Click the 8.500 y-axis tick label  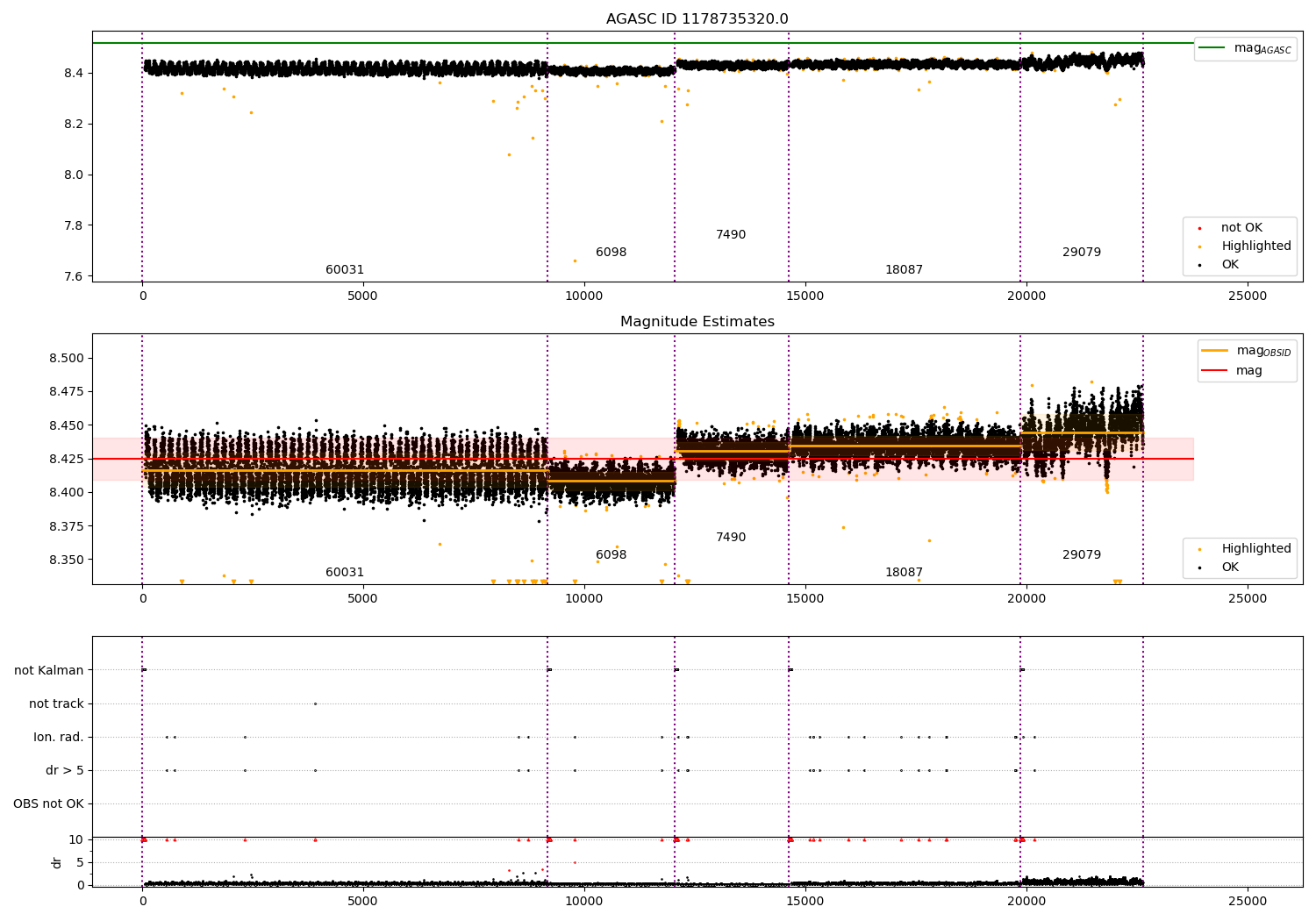coord(67,358)
